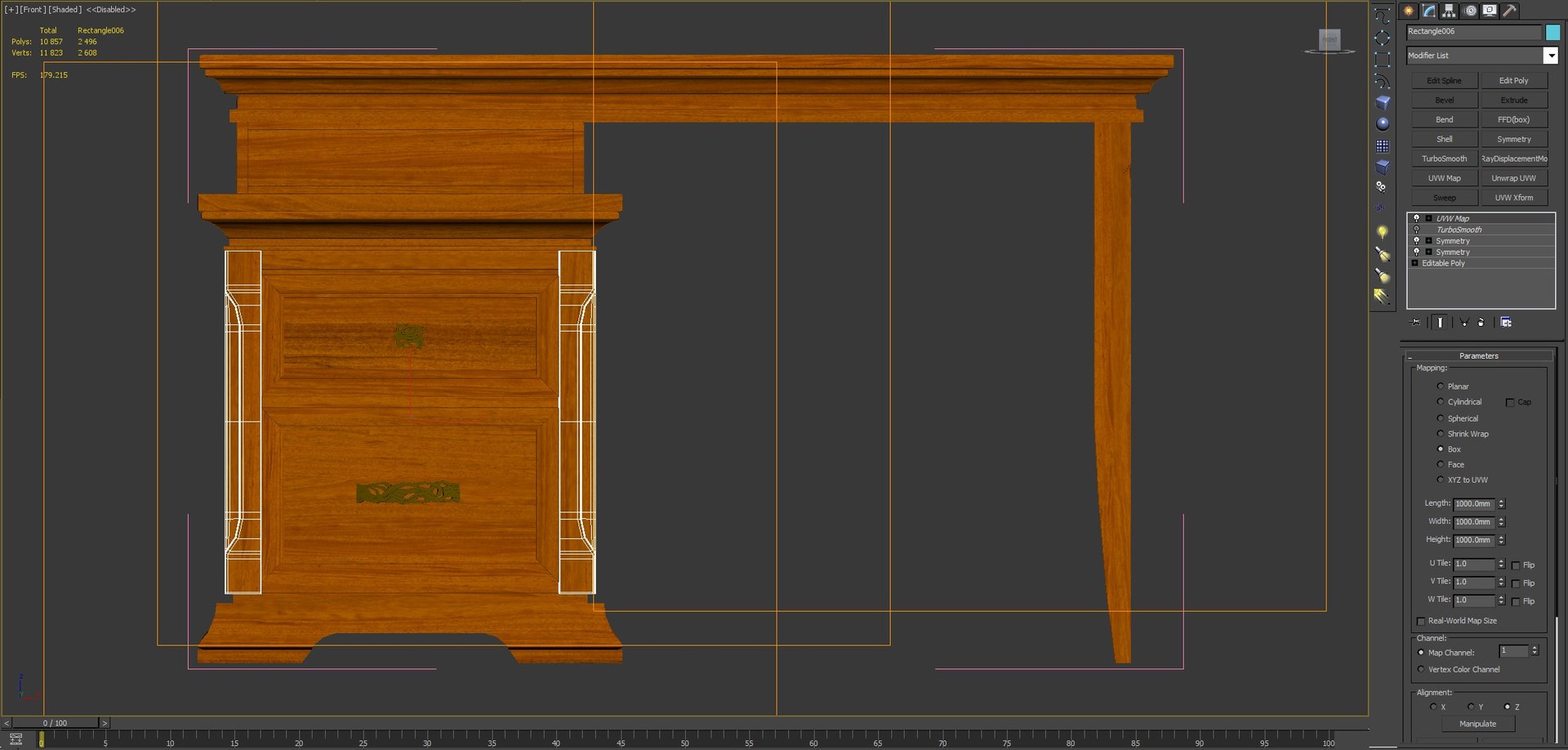This screenshot has height=750, width=1568.
Task: Open the Front view label menu
Action: coord(33,10)
